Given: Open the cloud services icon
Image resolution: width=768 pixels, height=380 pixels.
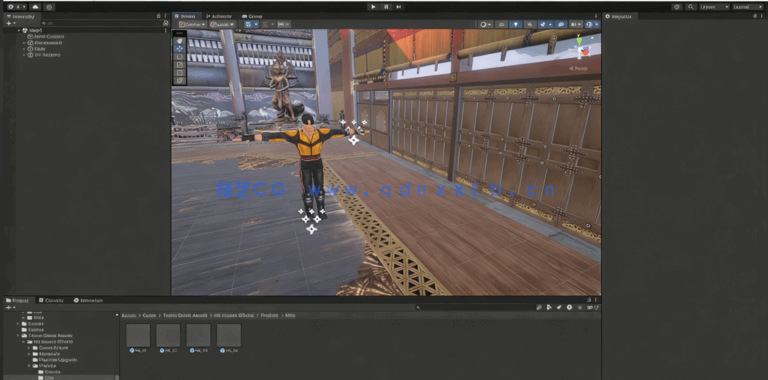Looking at the screenshot, I should coord(35,7).
